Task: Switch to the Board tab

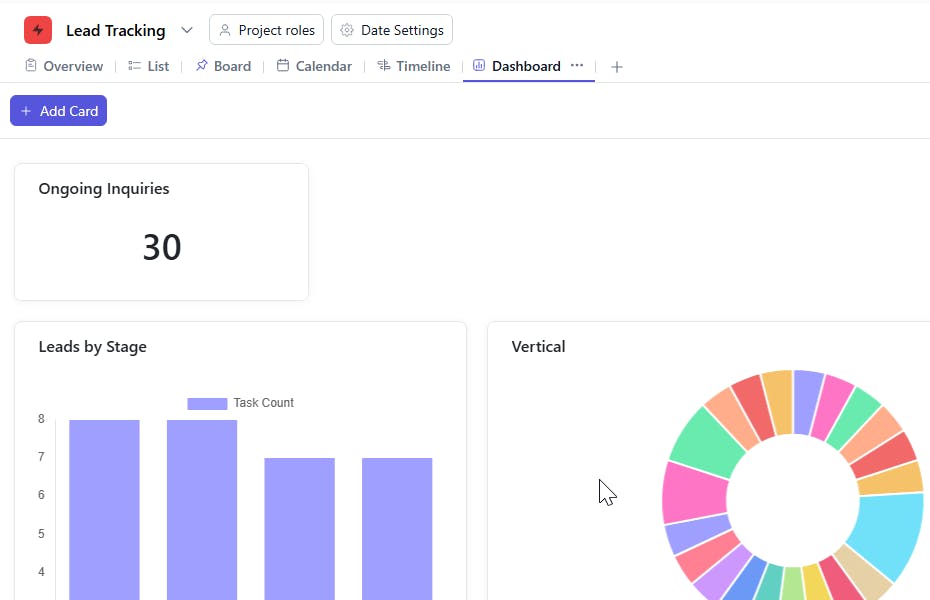Action: (224, 66)
